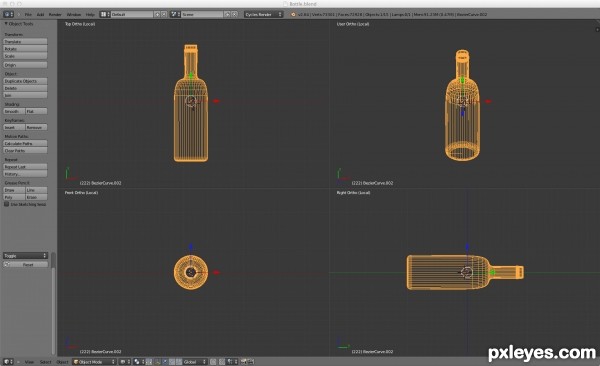Image resolution: width=600 pixels, height=366 pixels.
Task: Open the Select menu in 3D View header
Action: click(46, 361)
